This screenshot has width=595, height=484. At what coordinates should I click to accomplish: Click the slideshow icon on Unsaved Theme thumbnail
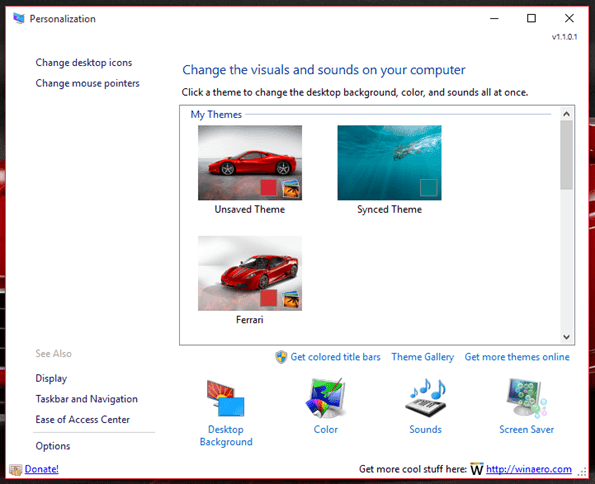pyautogui.click(x=291, y=188)
